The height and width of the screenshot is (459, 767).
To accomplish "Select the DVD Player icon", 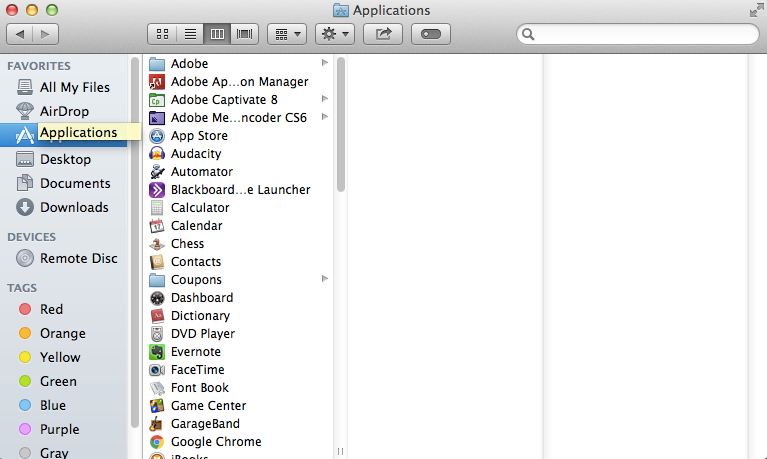I will [157, 334].
